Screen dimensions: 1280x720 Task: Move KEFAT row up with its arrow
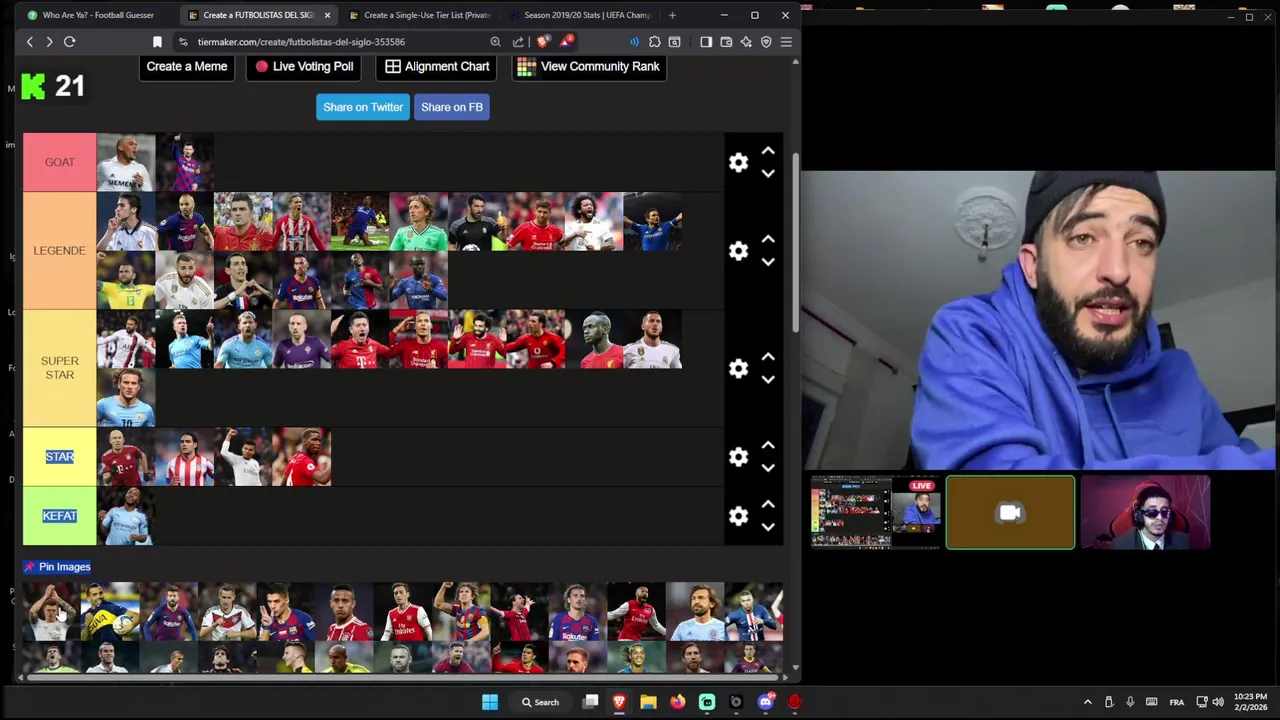(x=768, y=504)
